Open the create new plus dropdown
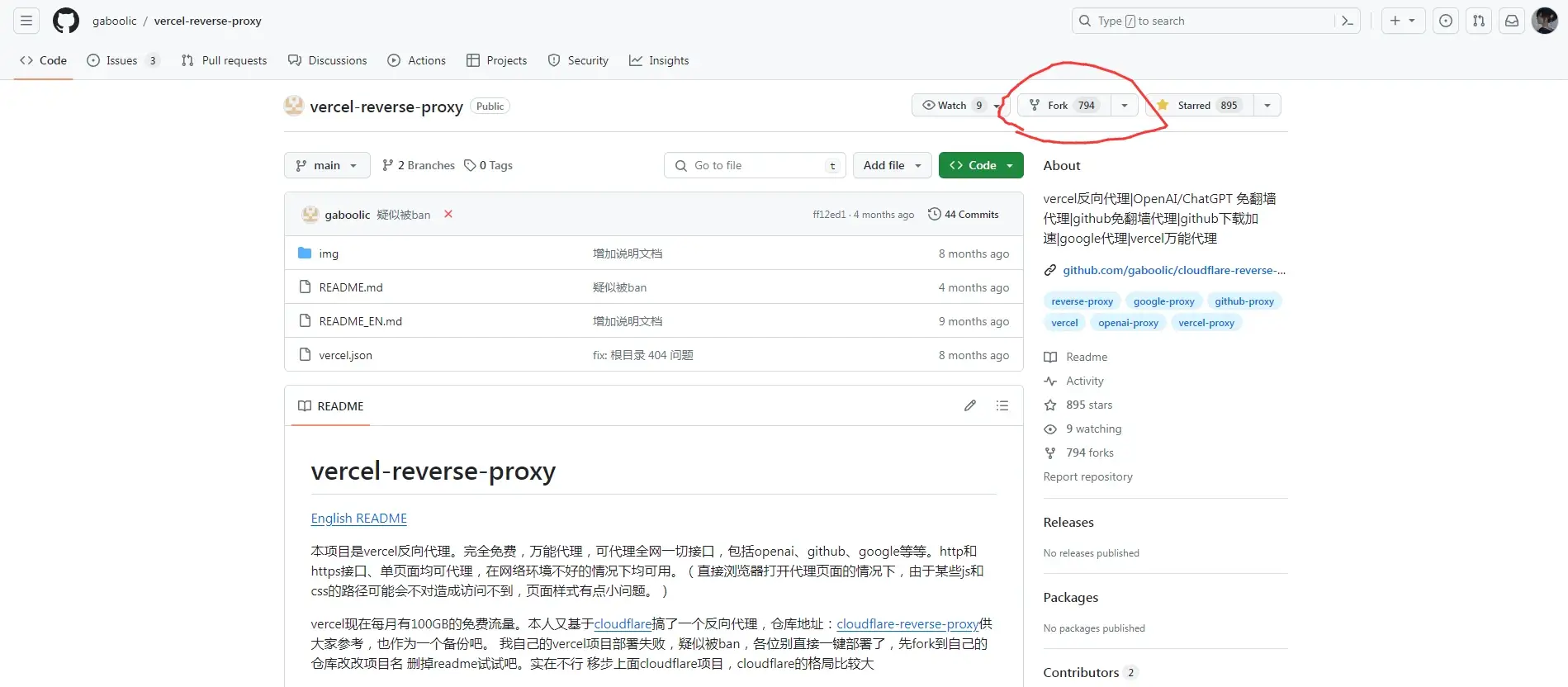1568x687 pixels. pos(1403,21)
